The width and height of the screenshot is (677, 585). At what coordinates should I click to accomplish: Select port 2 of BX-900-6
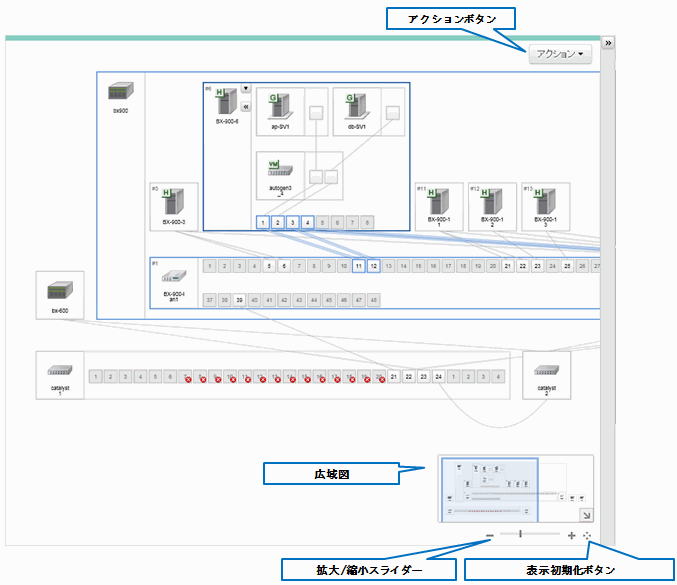coord(278,222)
